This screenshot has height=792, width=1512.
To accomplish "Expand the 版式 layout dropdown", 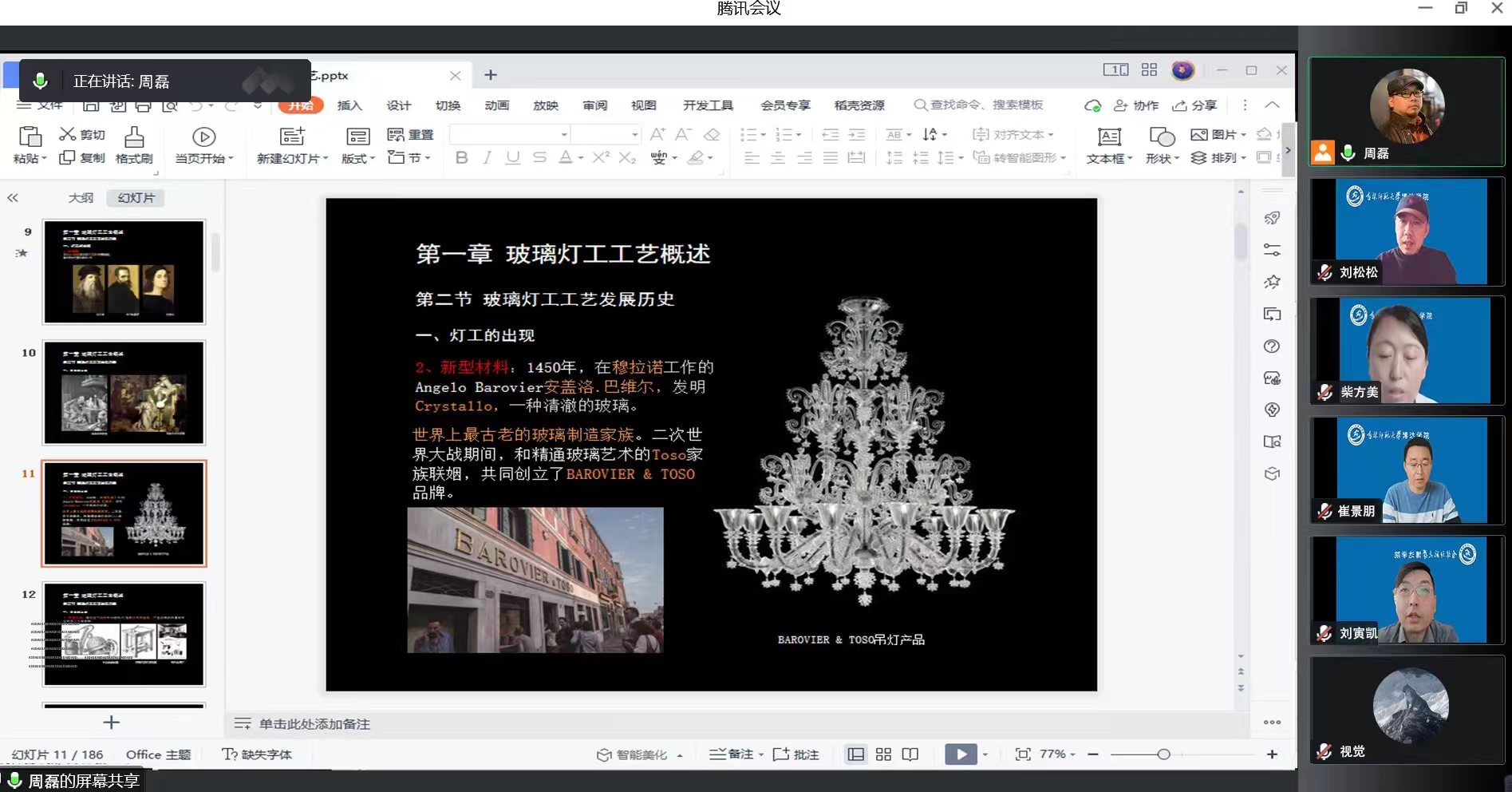I will 358,159.
